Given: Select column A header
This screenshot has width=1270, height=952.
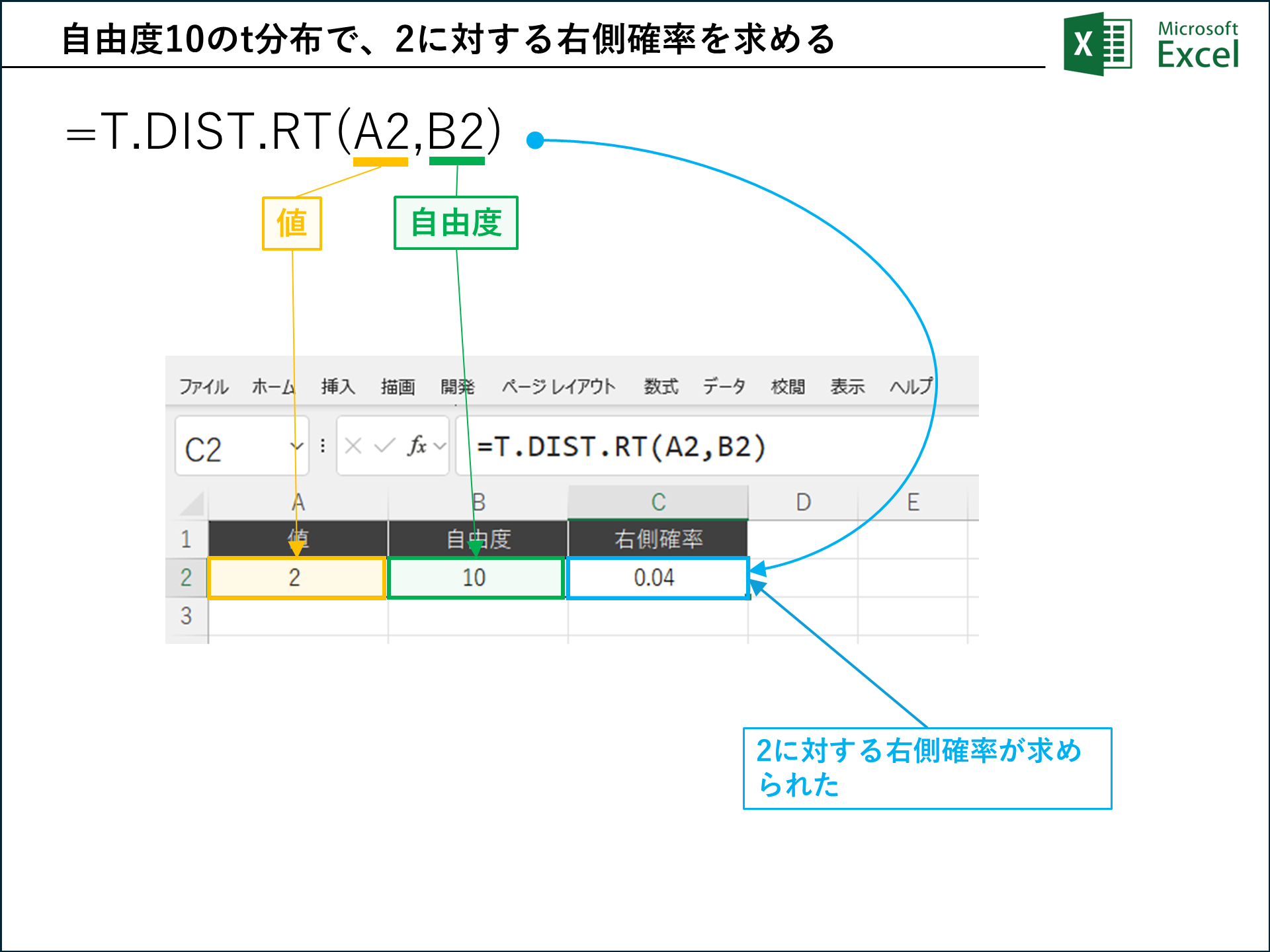Looking at the screenshot, I should click(x=296, y=501).
